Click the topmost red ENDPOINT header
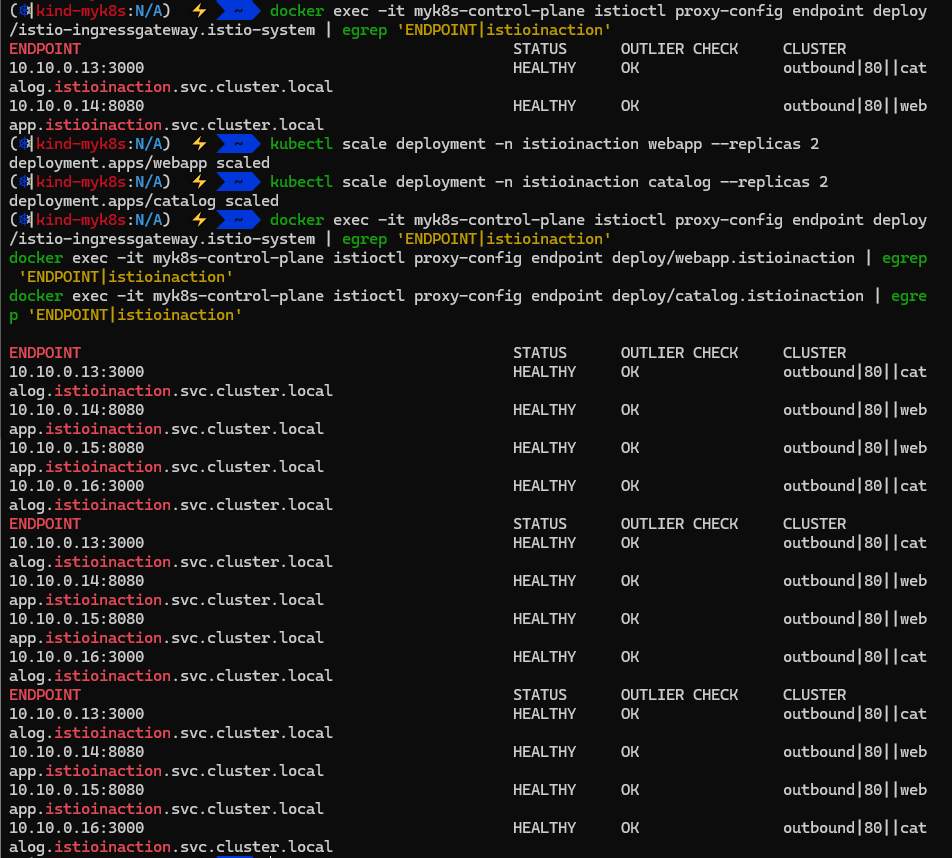This screenshot has height=858, width=952. click(45, 49)
